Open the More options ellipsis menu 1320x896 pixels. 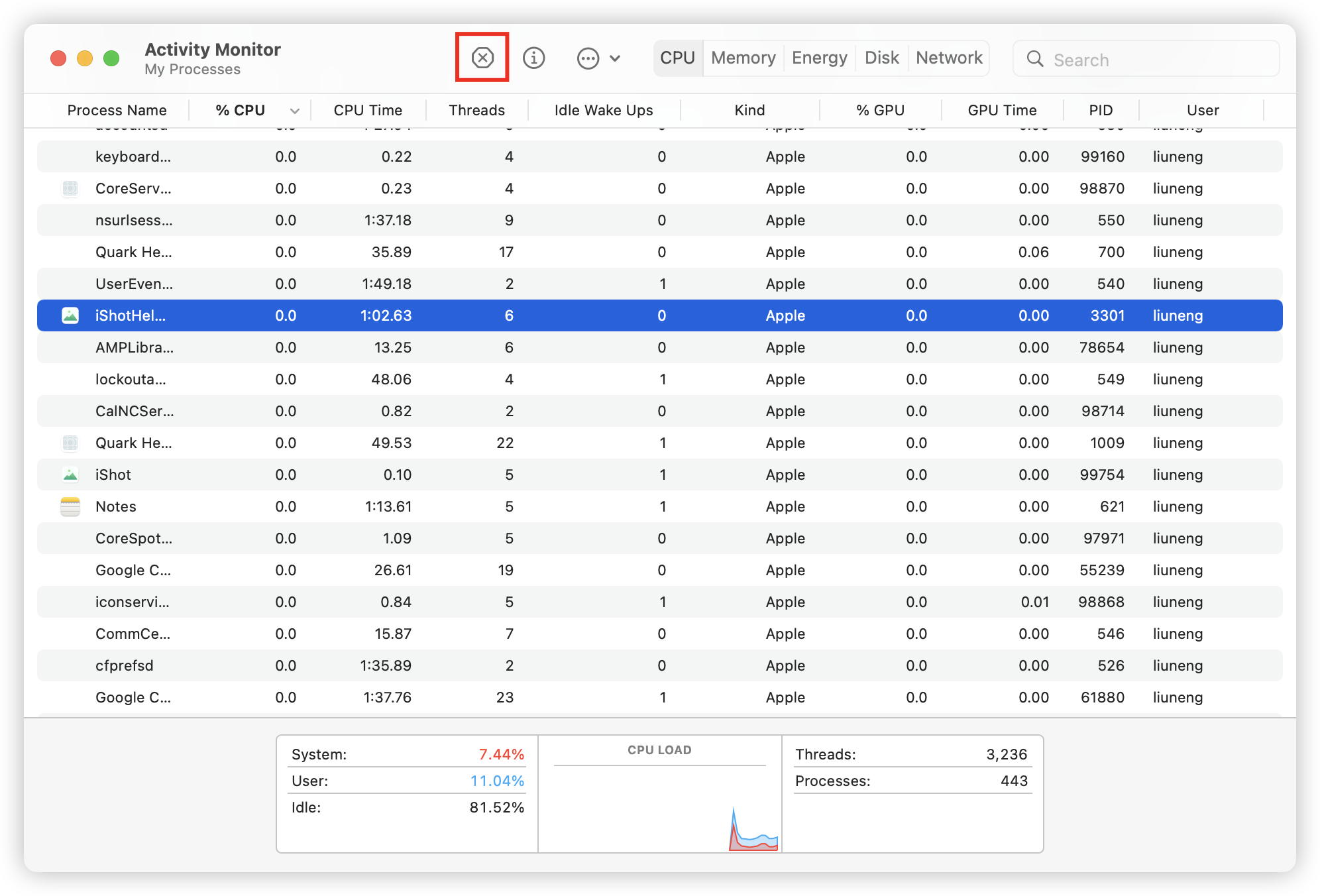598,58
